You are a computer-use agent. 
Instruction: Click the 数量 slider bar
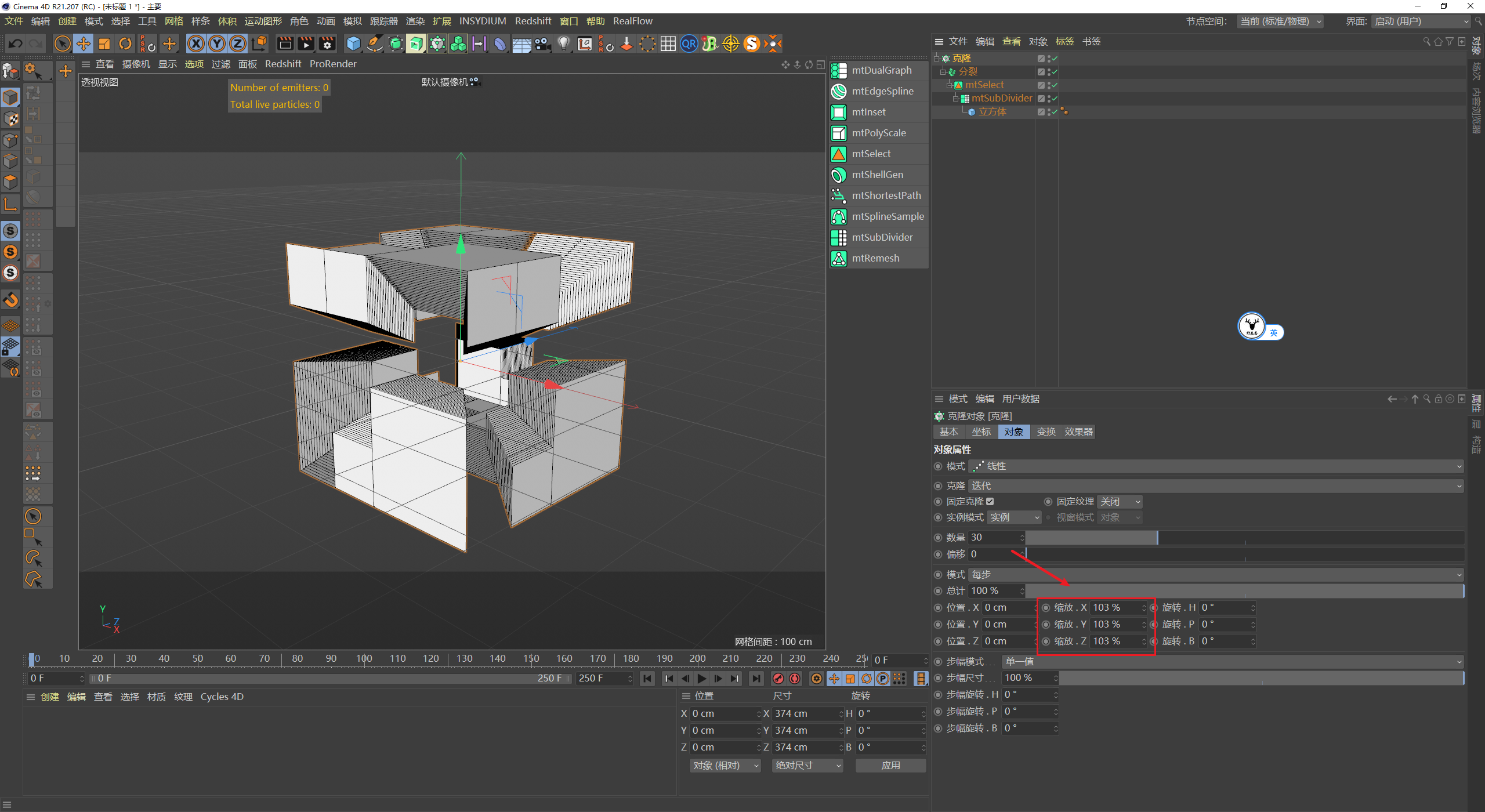[1244, 538]
